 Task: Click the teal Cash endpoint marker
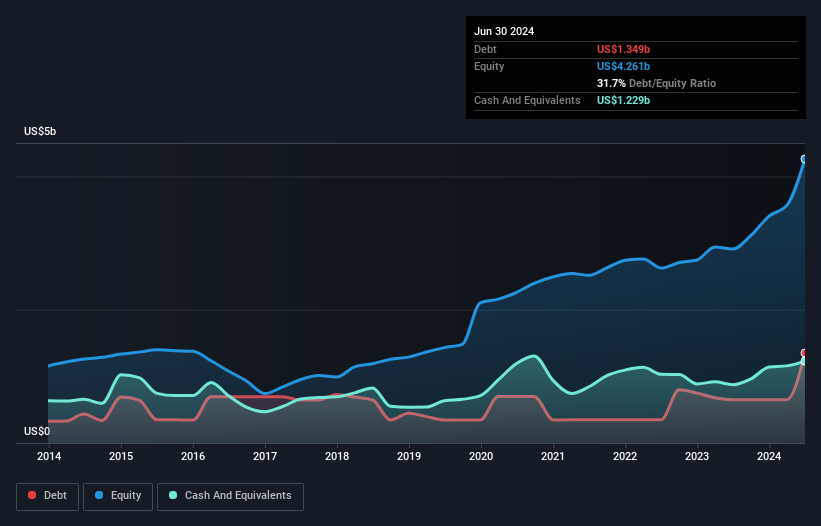(805, 361)
